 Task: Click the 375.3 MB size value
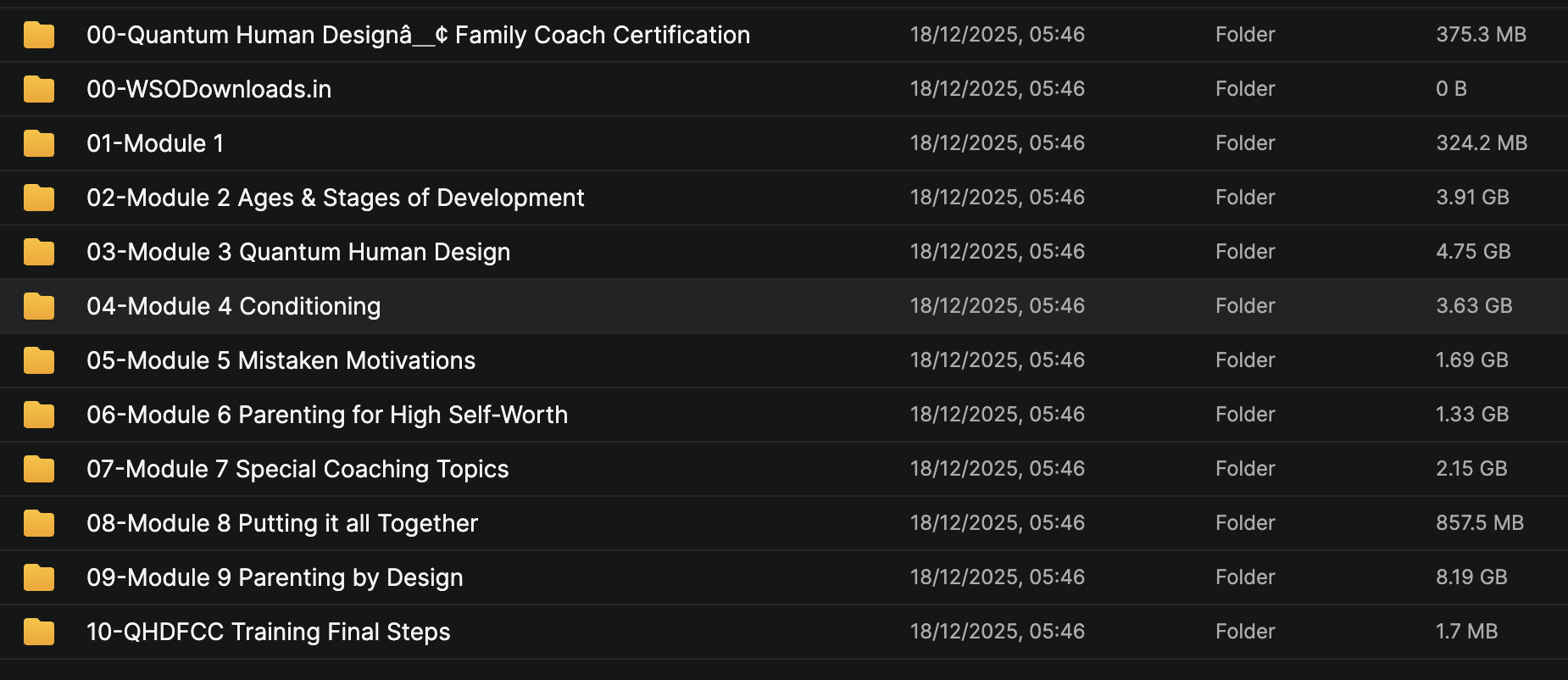point(1481,35)
